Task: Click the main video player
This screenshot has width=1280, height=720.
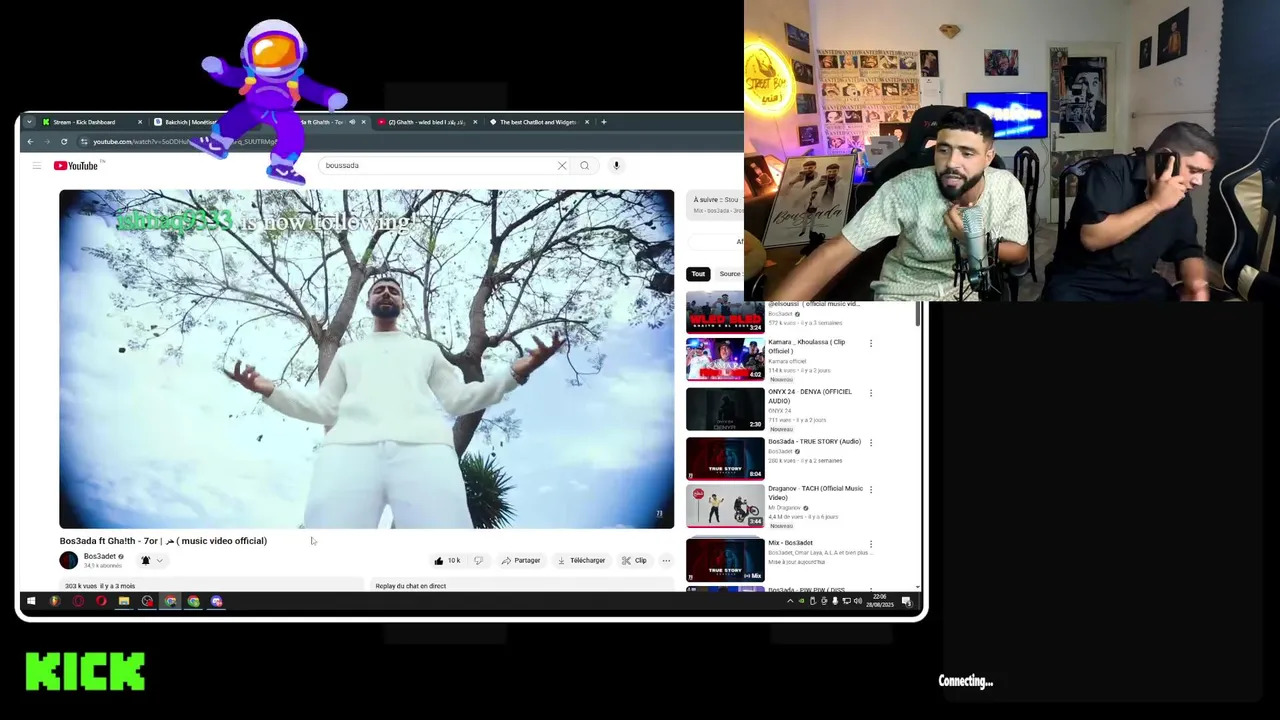Action: pos(366,359)
